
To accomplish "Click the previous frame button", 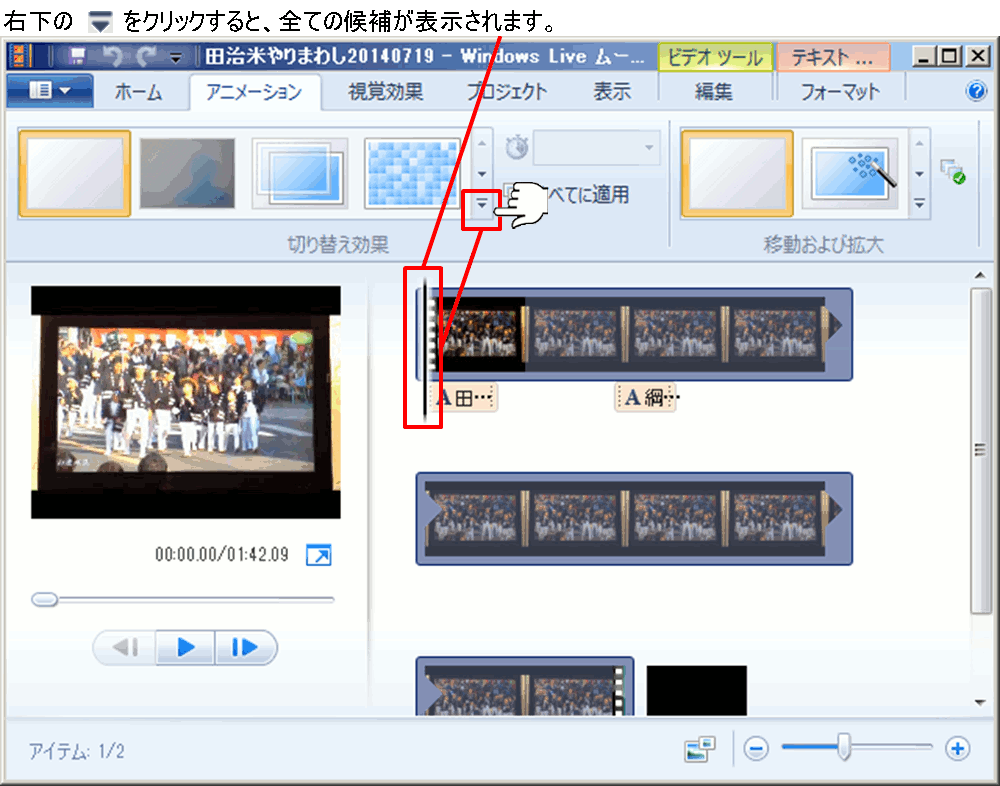I will click(125, 648).
